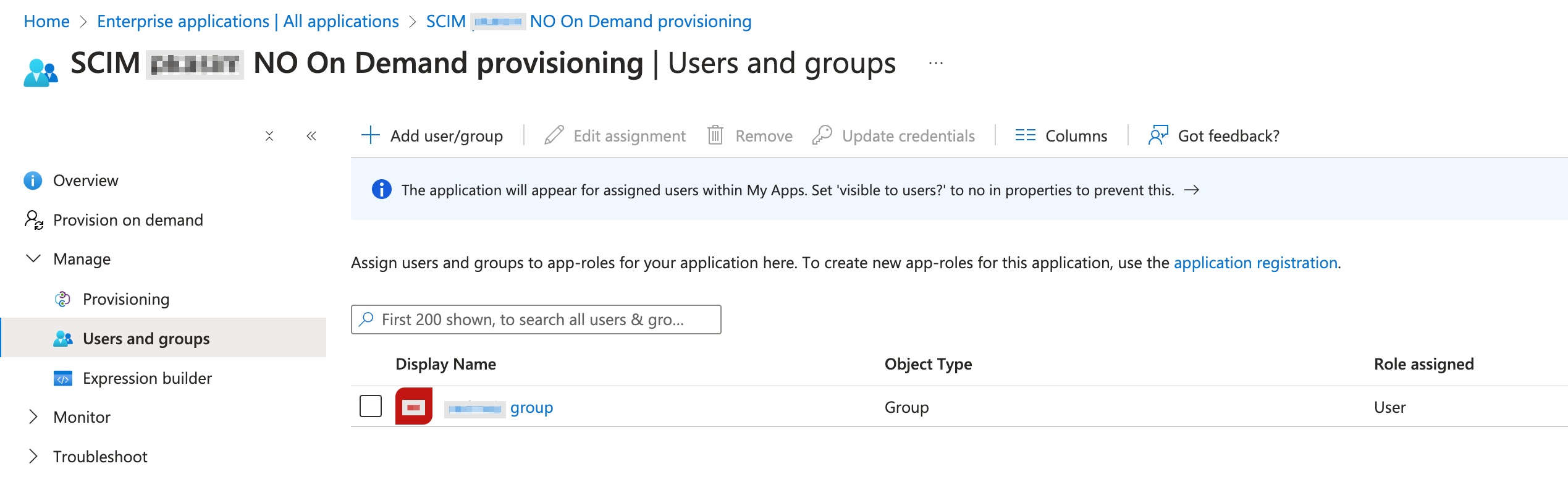Click the Provision on demand icon
The height and width of the screenshot is (487, 1568).
click(33, 219)
